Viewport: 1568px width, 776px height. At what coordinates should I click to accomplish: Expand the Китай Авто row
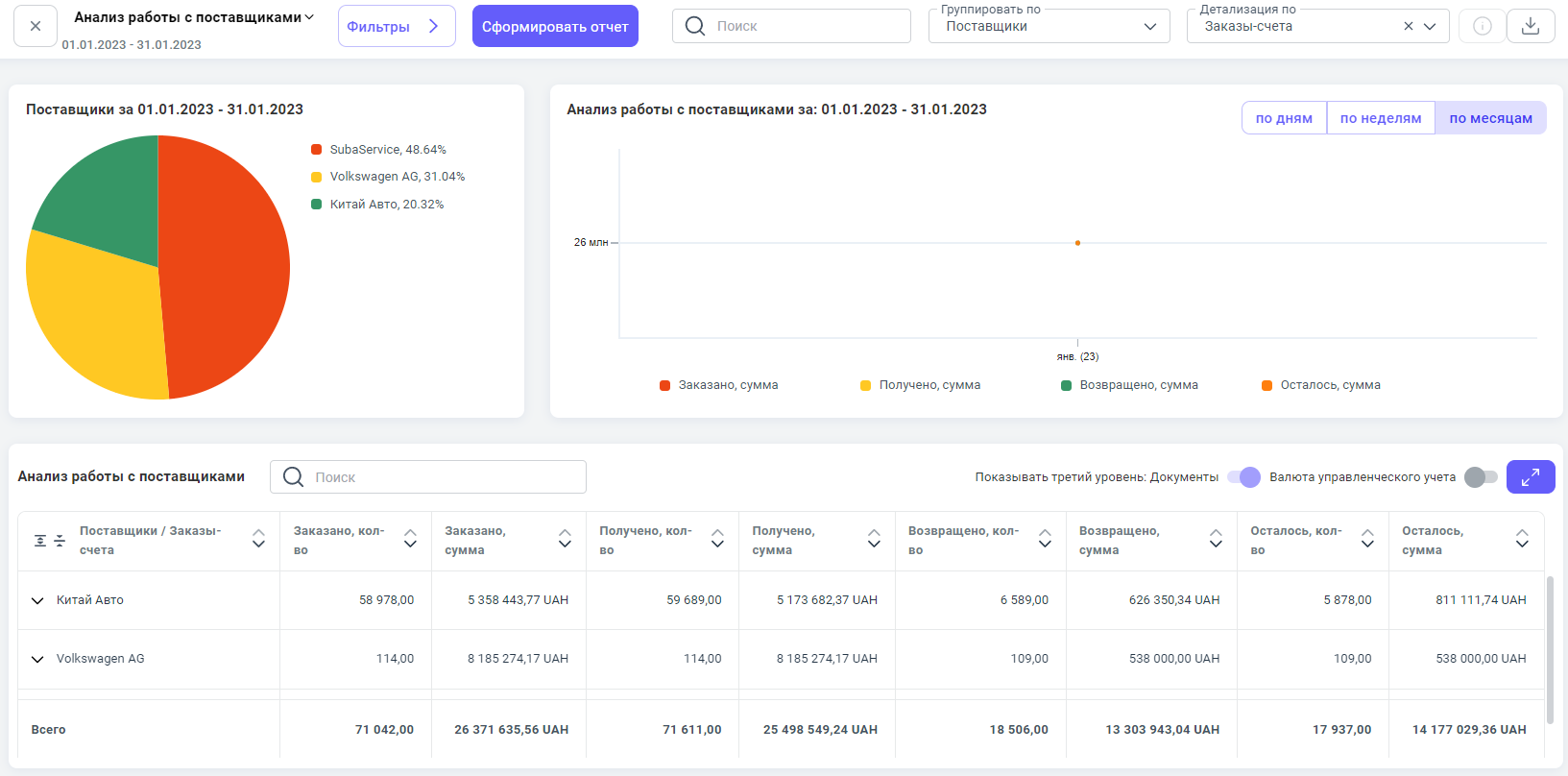pos(37,600)
